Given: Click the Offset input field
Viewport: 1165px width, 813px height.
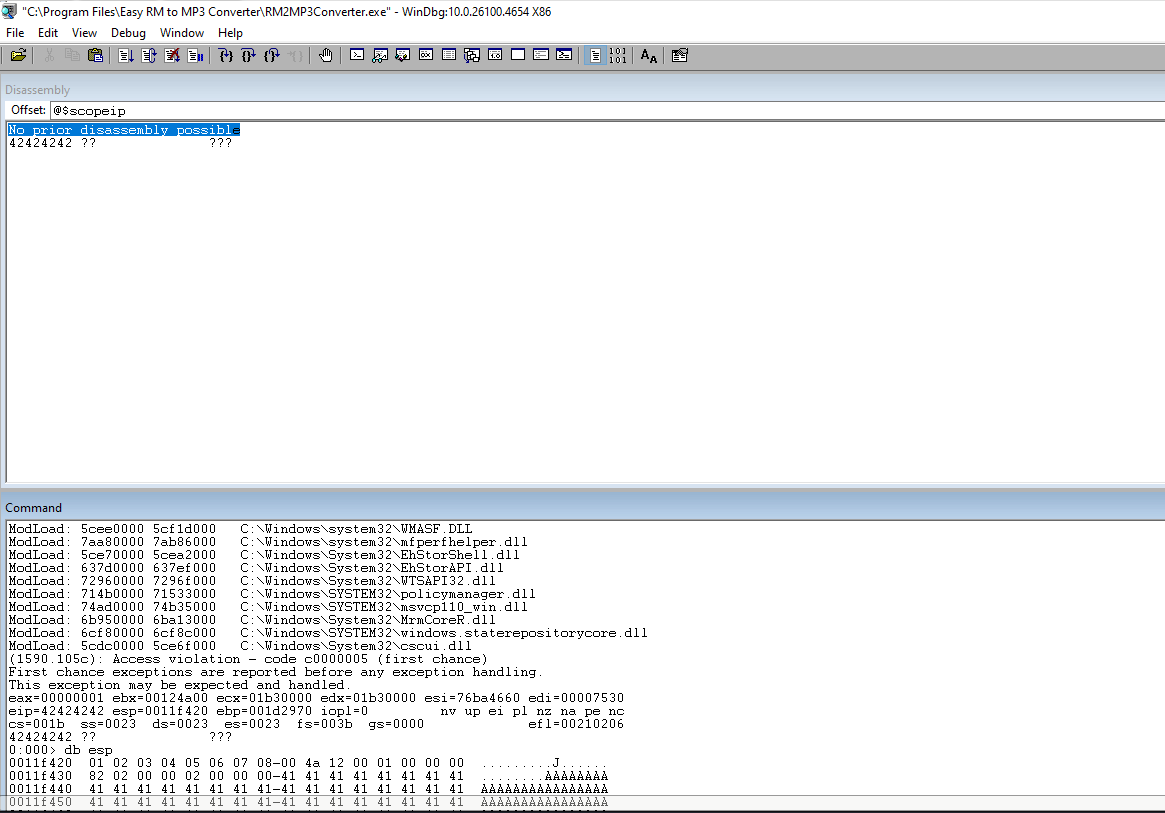Looking at the screenshot, I should tap(600, 110).
